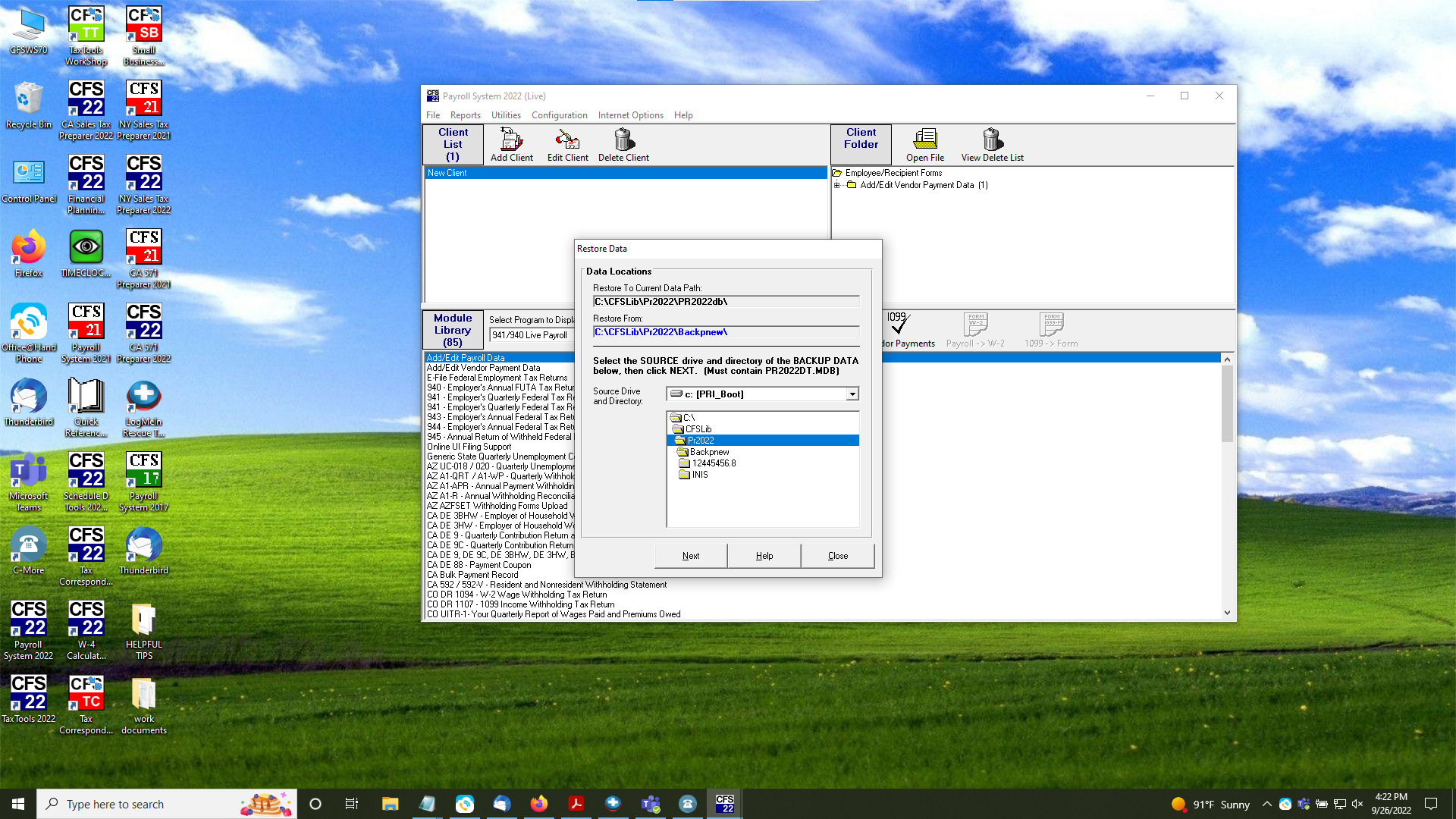Select the Office@Hand Phone desktop icon
Screen dimensions: 1456x819
pos(29,333)
